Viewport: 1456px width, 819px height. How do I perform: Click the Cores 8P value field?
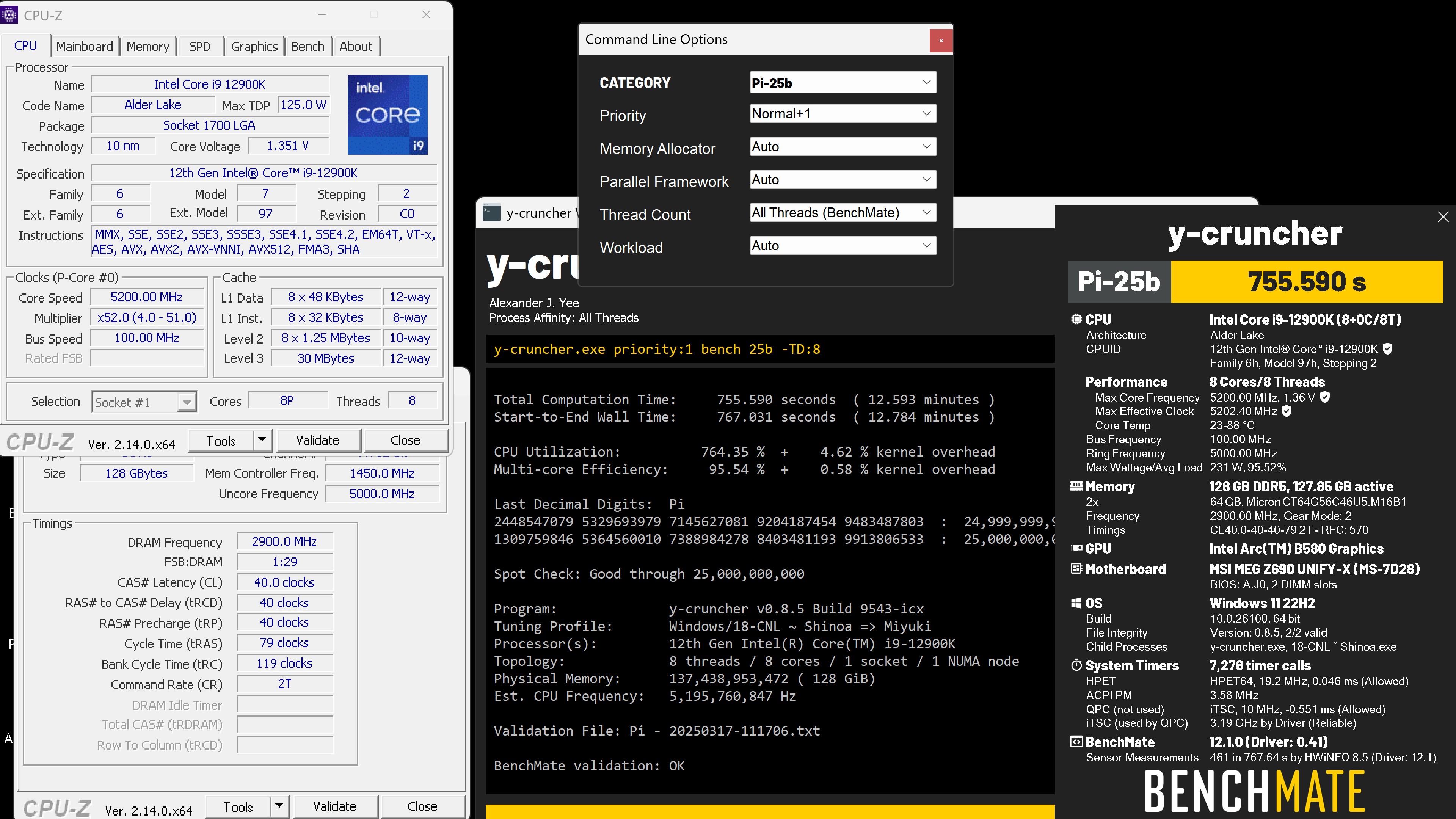287,401
